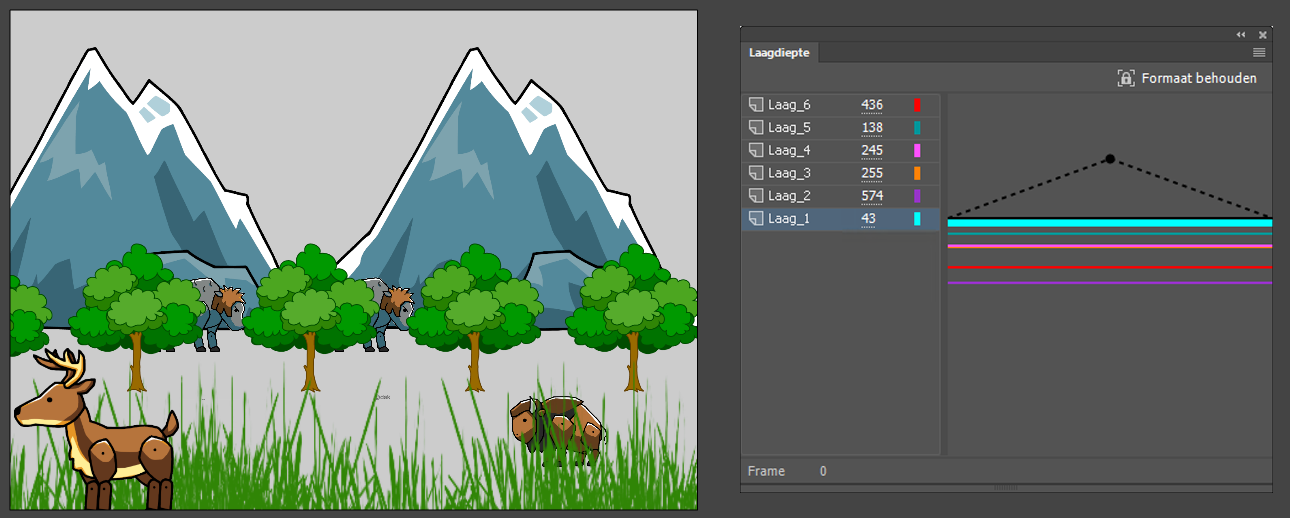Click the red color swatch of Laag_6
The width and height of the screenshot is (1290, 518).
click(x=917, y=104)
